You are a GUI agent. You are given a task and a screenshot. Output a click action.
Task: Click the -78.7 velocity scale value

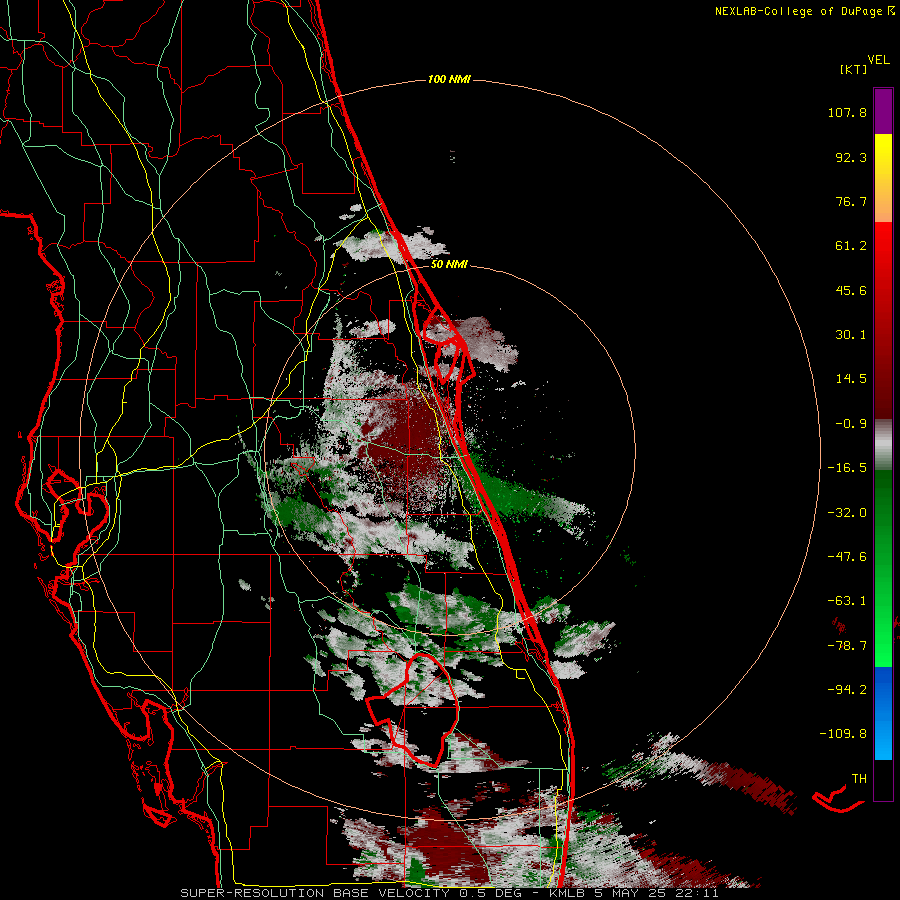click(847, 646)
